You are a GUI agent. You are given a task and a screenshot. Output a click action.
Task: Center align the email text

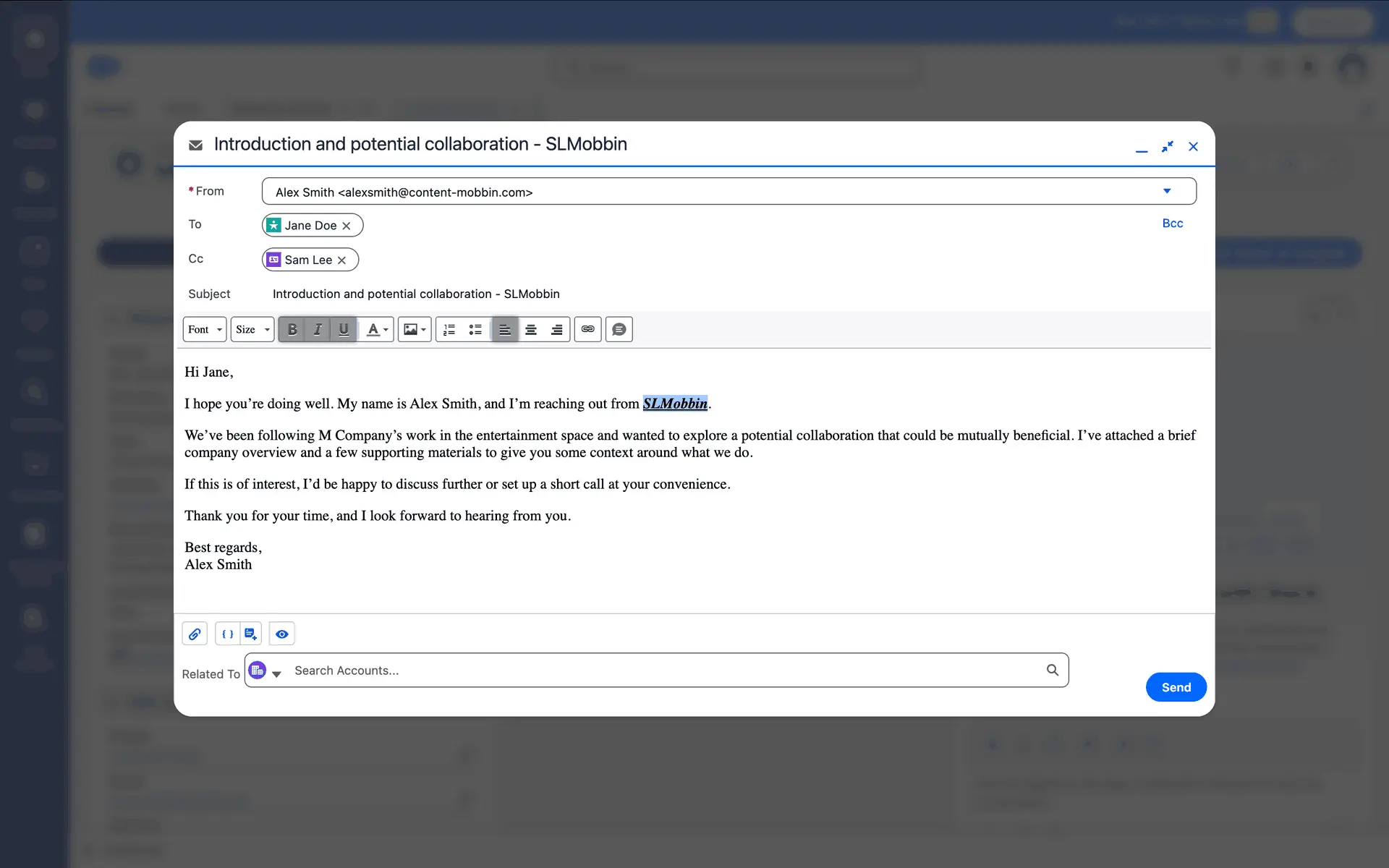point(530,329)
